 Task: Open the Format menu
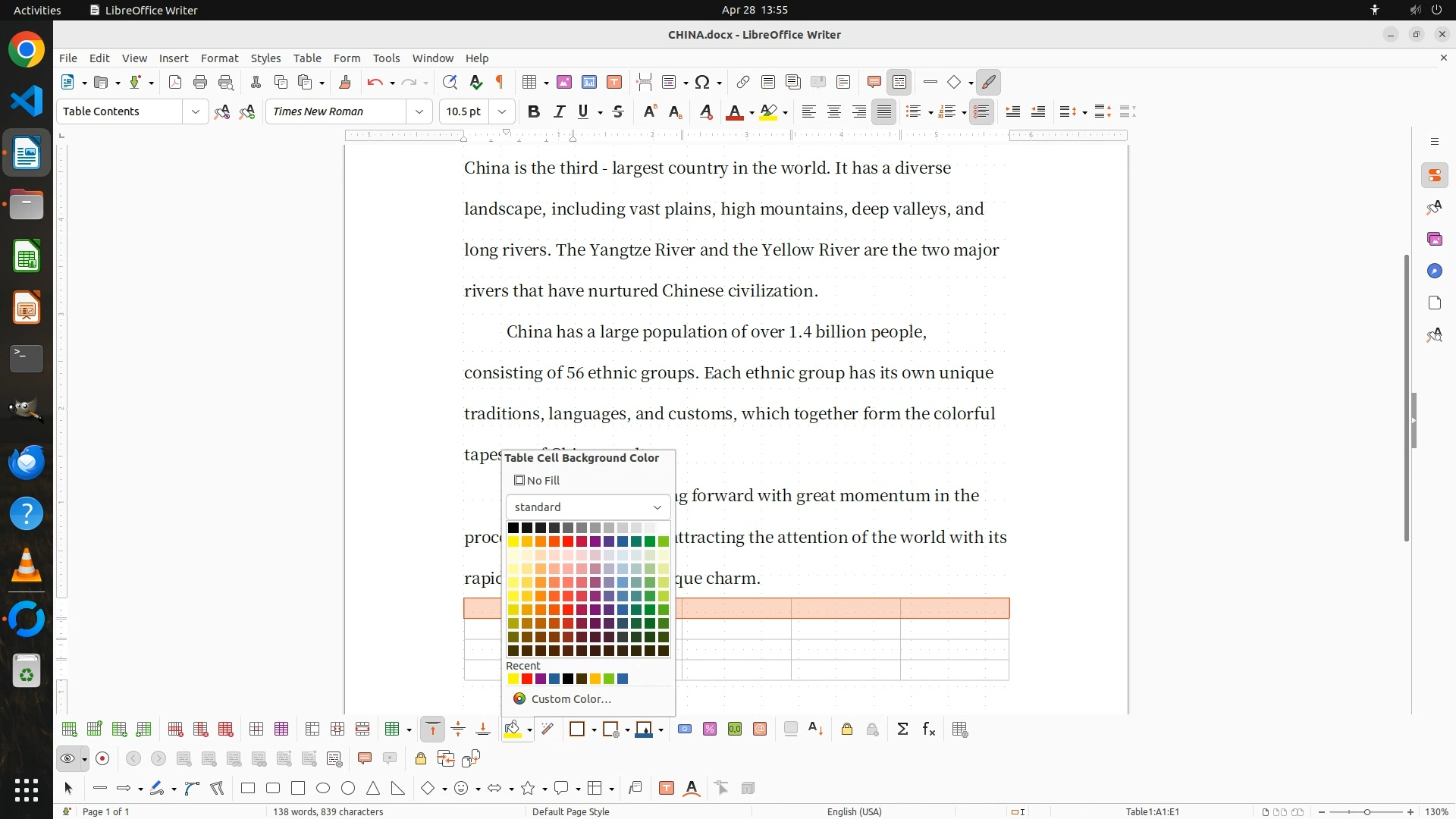[x=219, y=58]
